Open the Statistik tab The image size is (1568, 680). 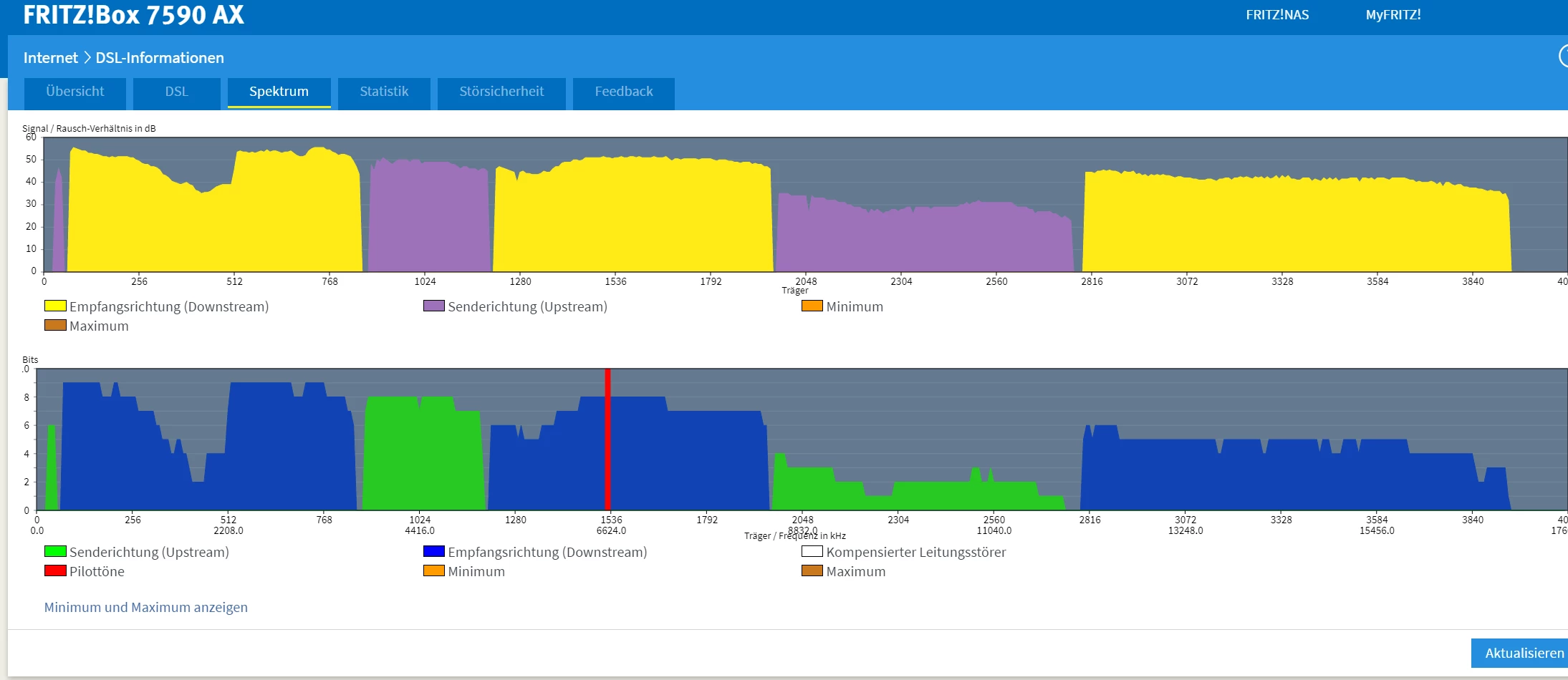(384, 92)
